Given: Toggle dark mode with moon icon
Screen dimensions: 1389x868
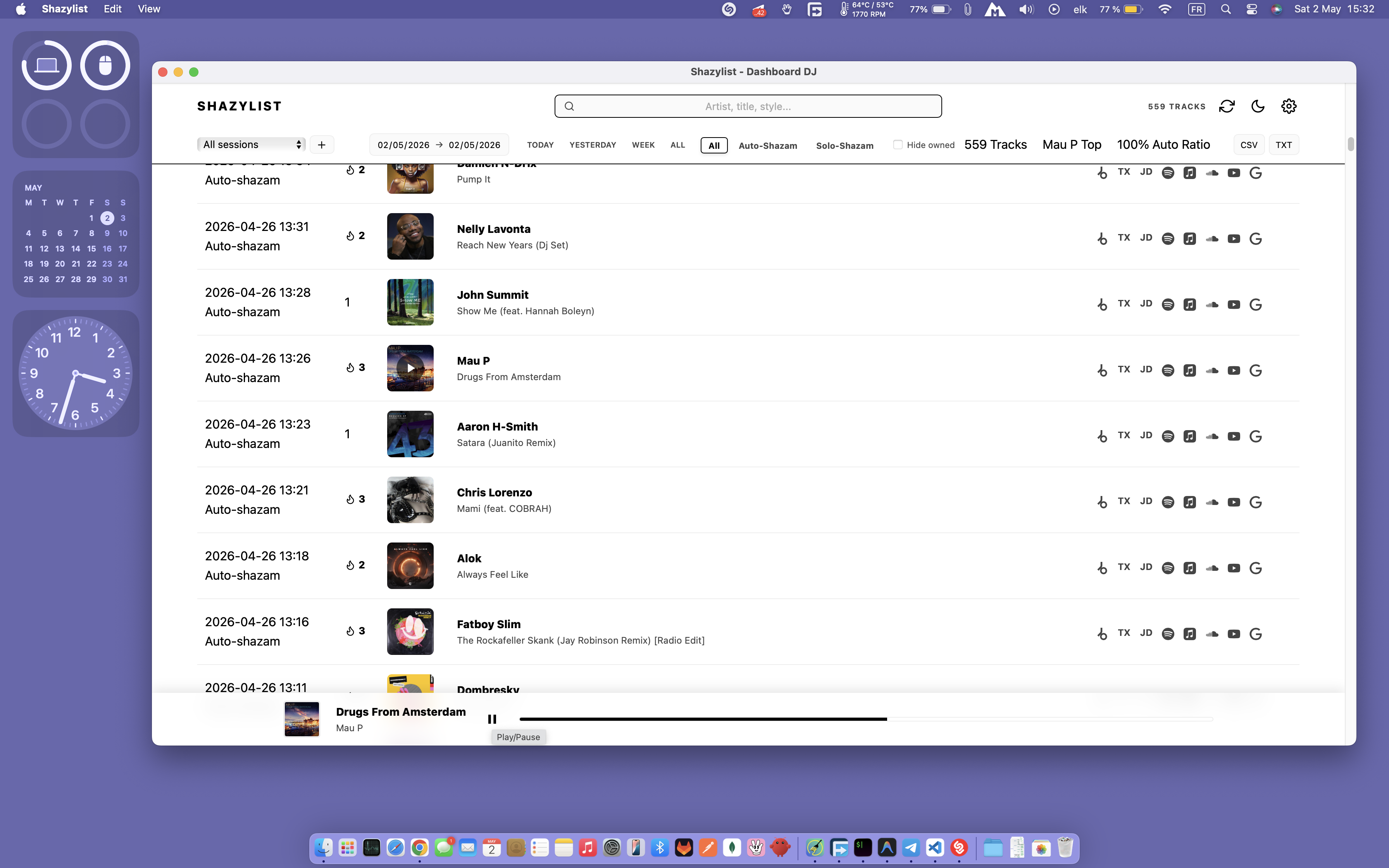Looking at the screenshot, I should [x=1258, y=106].
